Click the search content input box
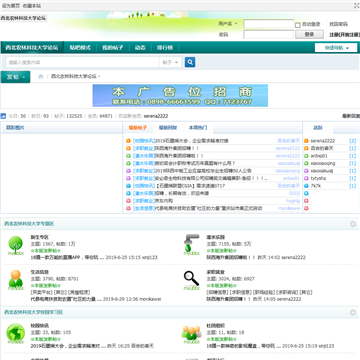 tap(82, 62)
